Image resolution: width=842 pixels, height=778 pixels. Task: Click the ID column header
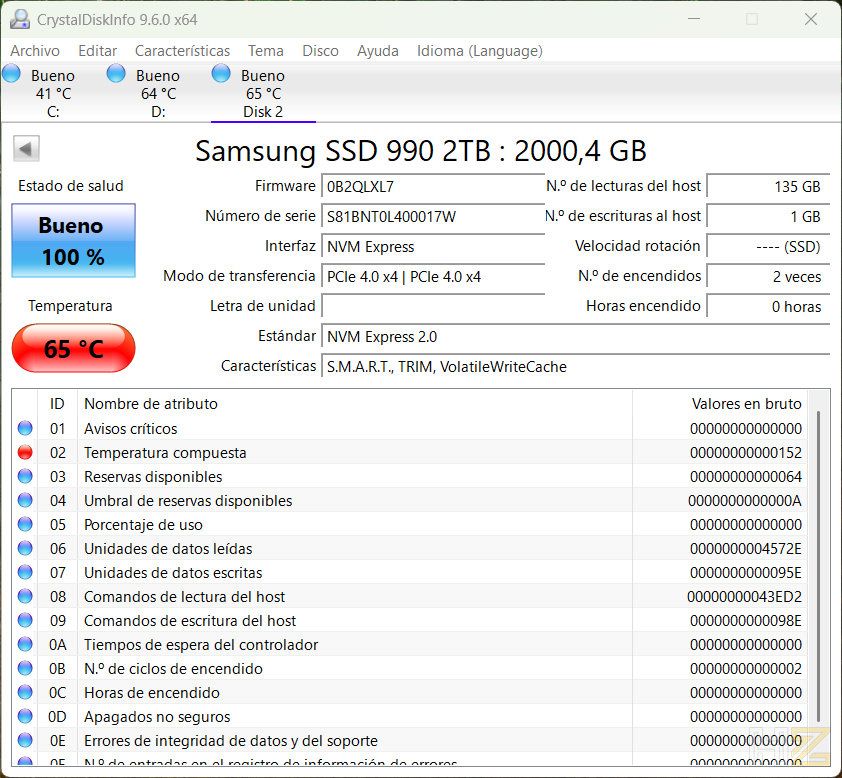tap(57, 404)
